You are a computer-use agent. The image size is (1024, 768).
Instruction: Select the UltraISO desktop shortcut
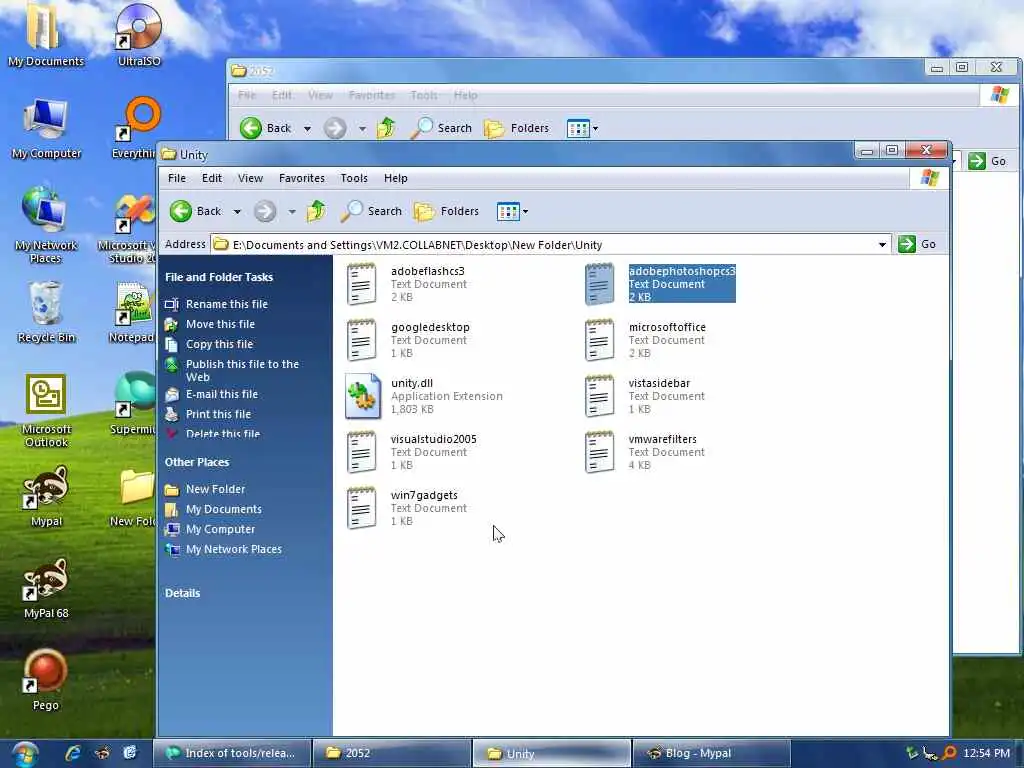coord(138,34)
